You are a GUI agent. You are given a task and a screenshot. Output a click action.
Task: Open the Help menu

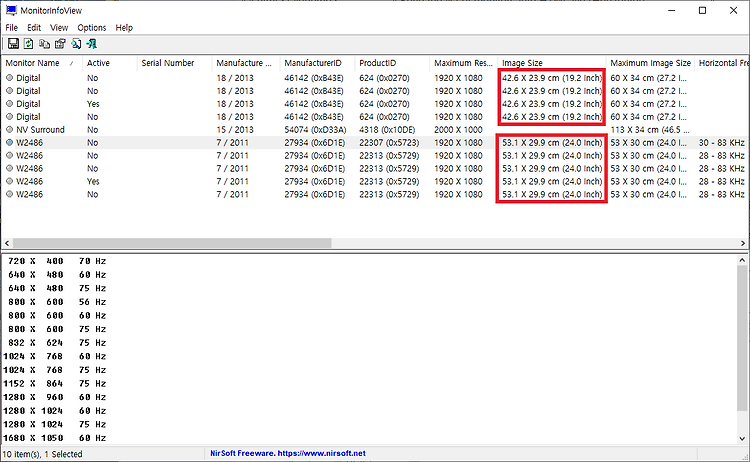(124, 28)
